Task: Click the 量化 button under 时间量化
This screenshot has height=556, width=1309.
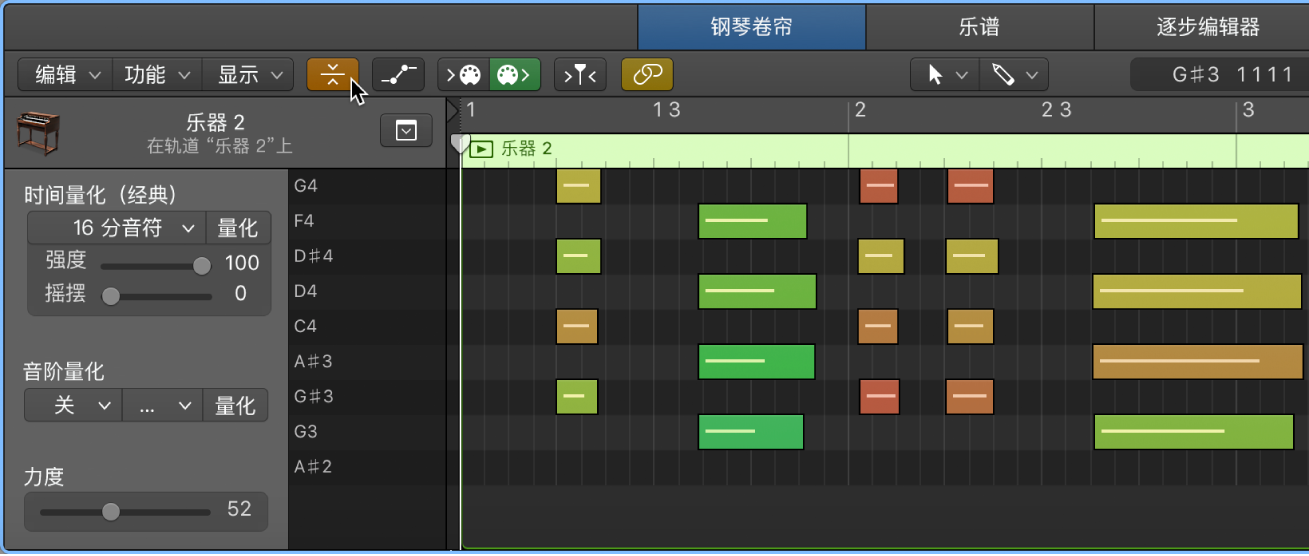Action: [237, 228]
